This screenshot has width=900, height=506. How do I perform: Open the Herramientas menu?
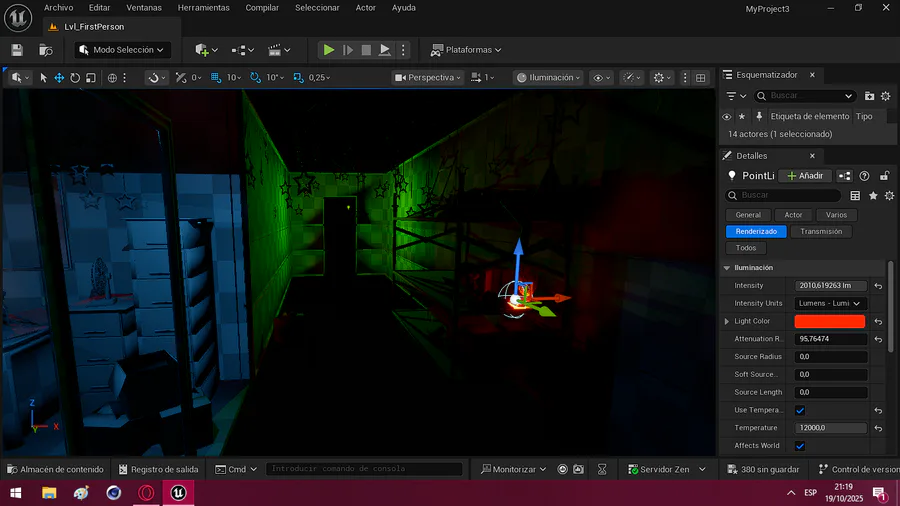point(204,7)
